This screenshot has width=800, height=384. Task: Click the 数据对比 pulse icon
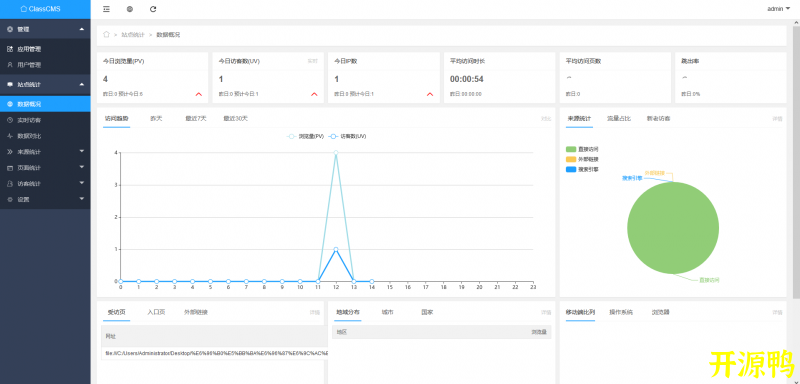pyautogui.click(x=10, y=136)
